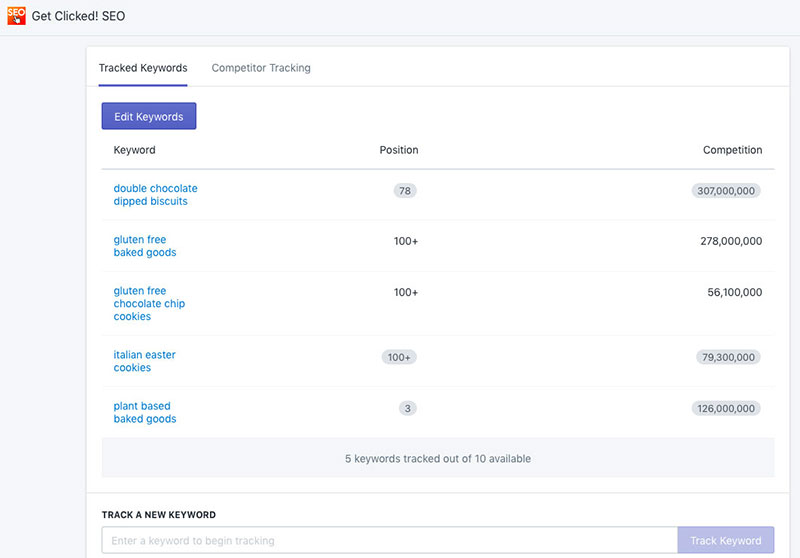Open the italian easter cookies keyword
This screenshot has height=558, width=800.
coord(144,361)
